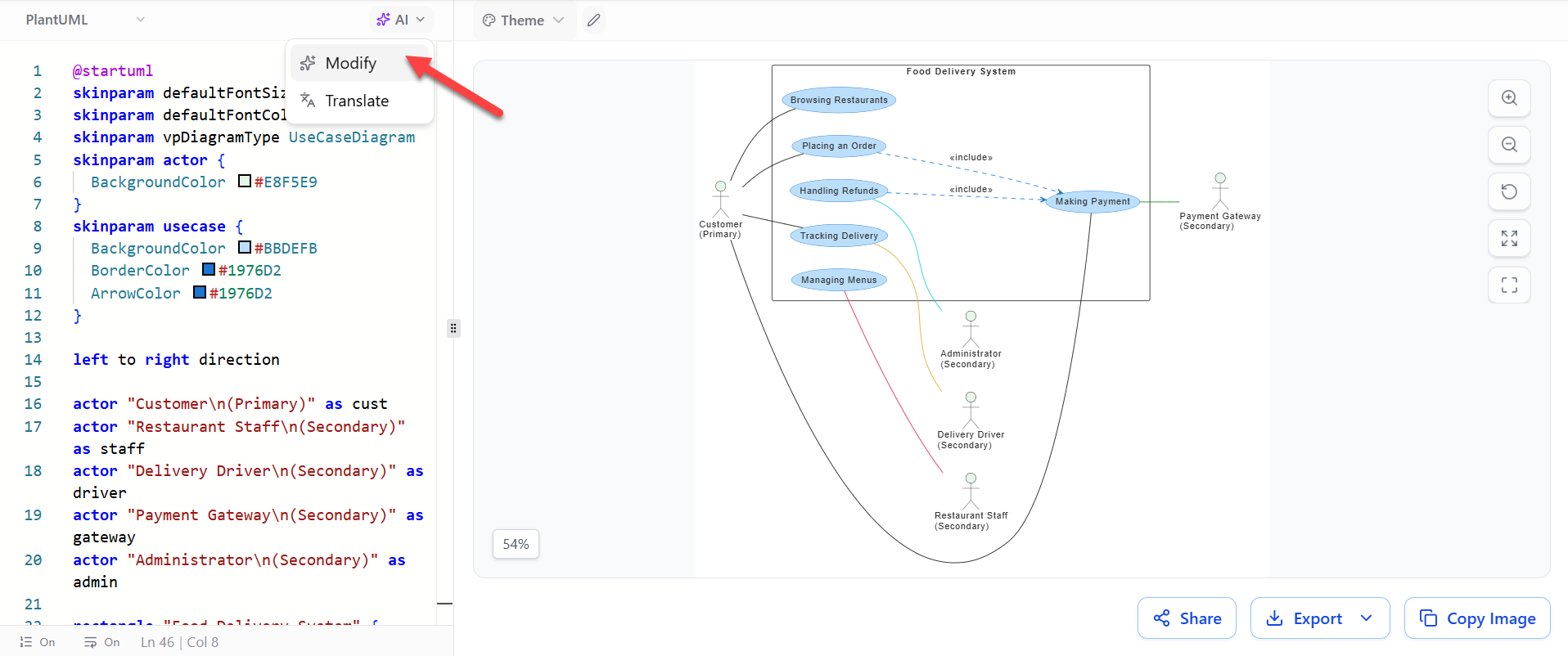Click the panel divider drag handle

(x=453, y=328)
